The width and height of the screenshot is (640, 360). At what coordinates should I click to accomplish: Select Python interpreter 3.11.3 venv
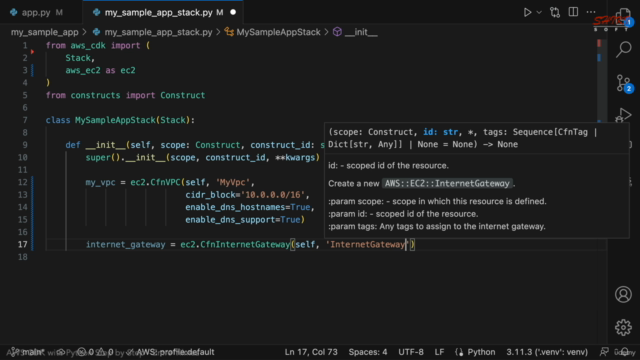547,352
